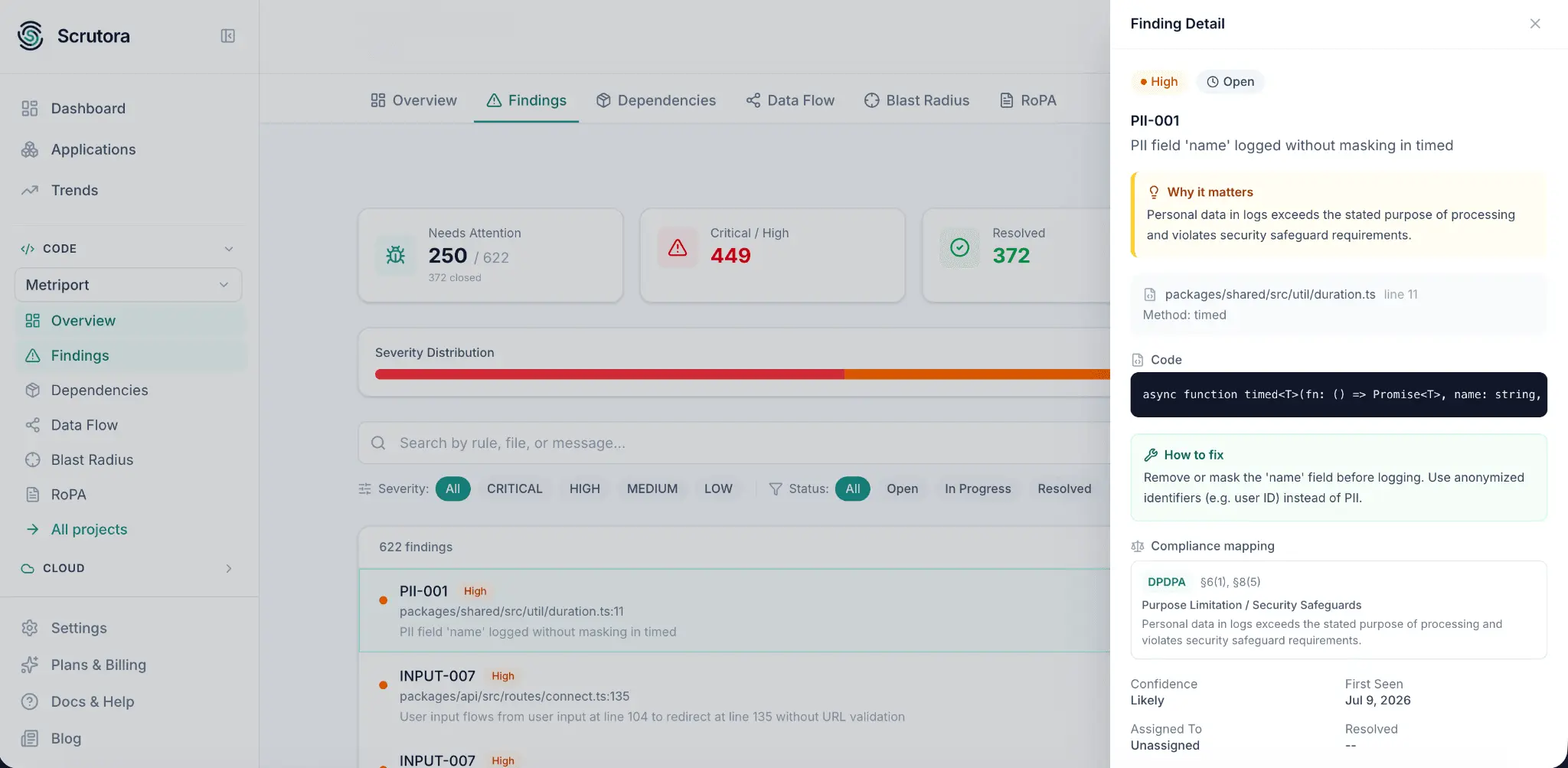The image size is (1568, 768).
Task: Click the orange high segment of severity bar
Action: coord(977,374)
